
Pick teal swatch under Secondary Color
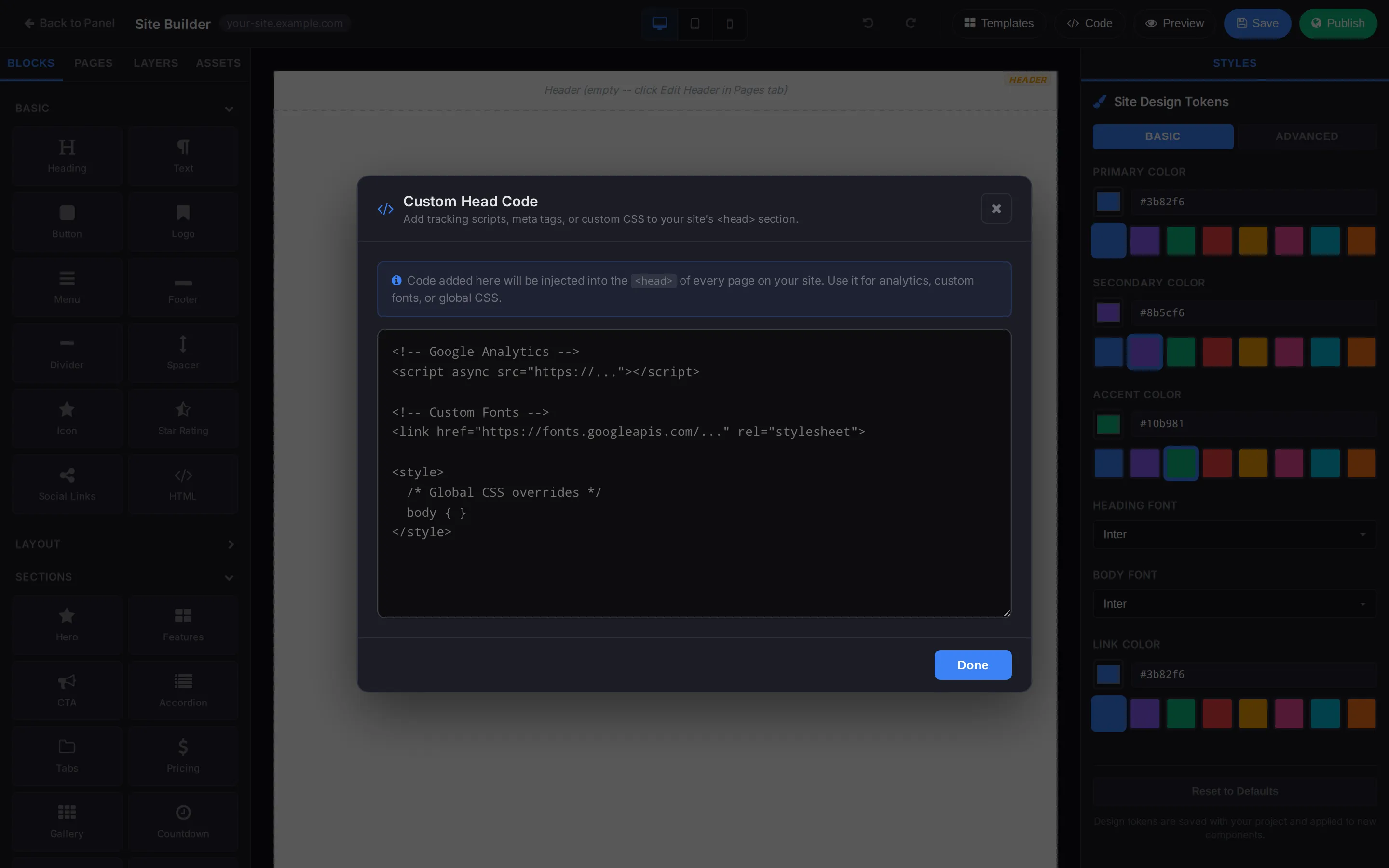click(x=1325, y=352)
